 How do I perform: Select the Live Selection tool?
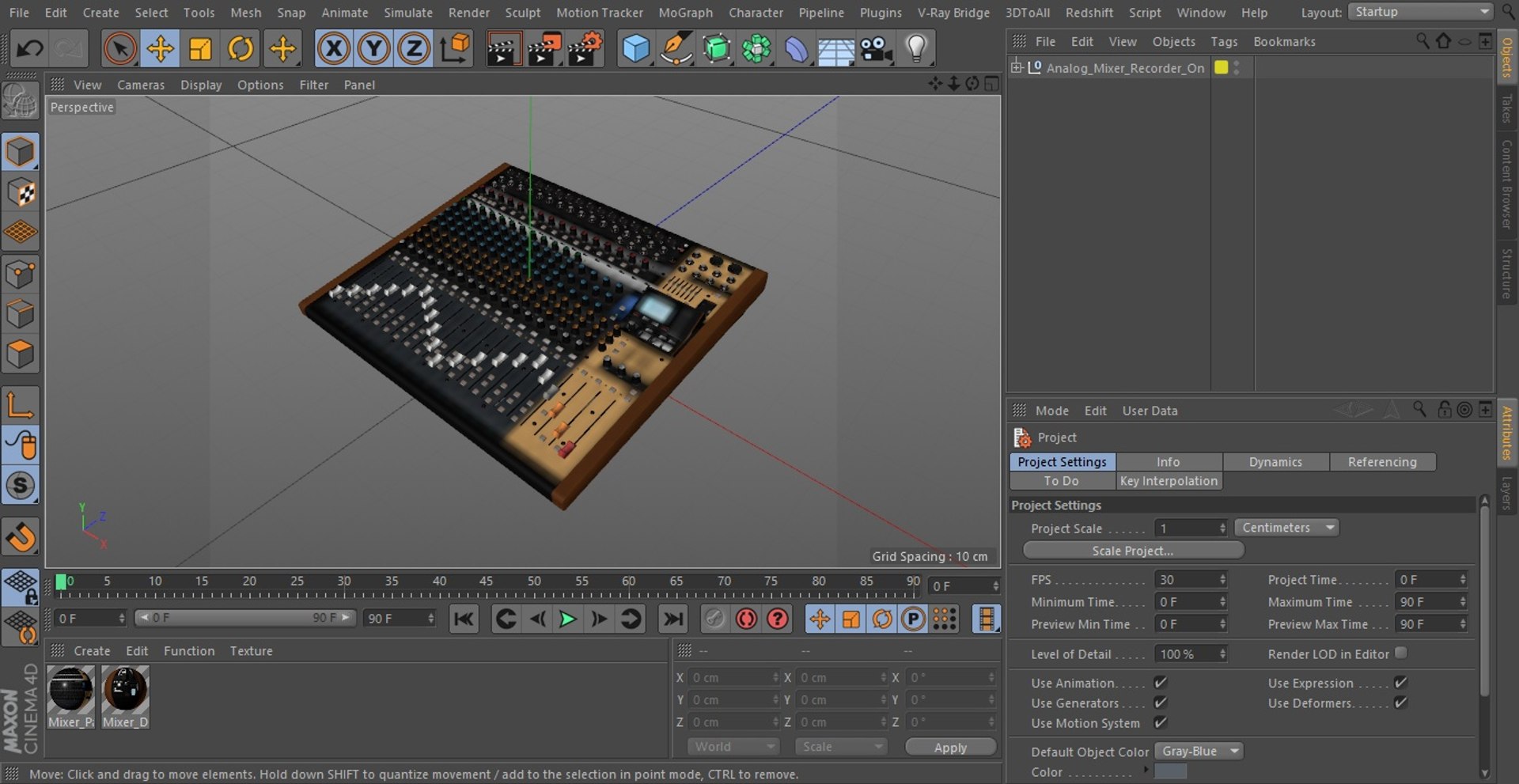click(x=119, y=49)
